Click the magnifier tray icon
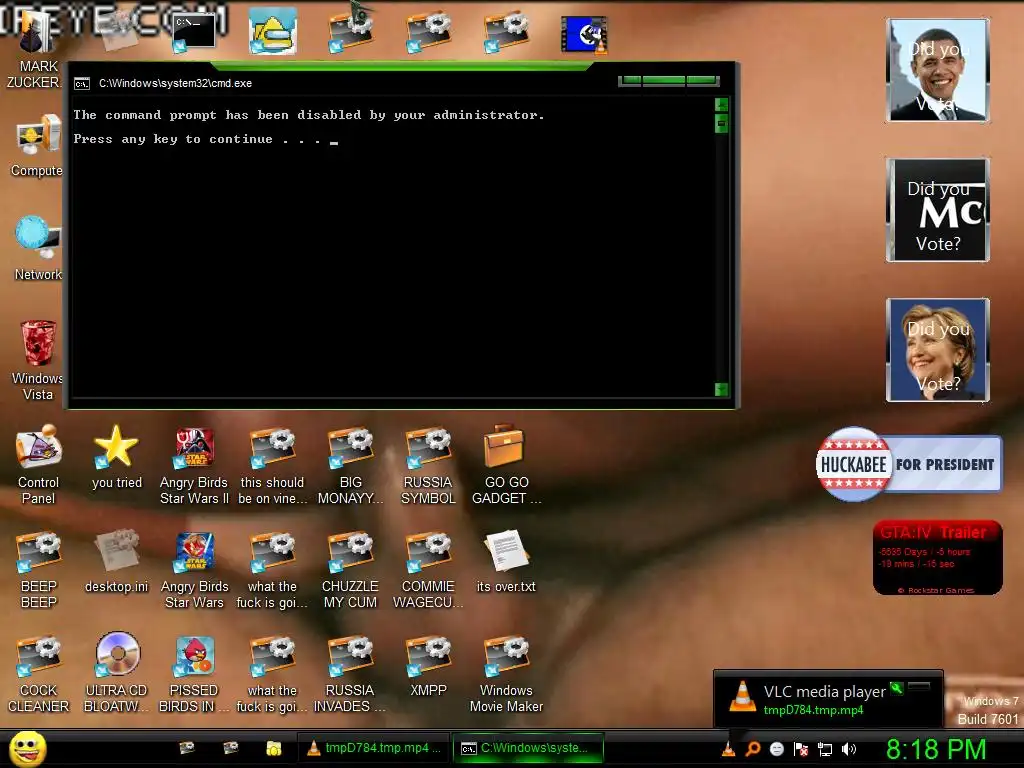1024x768 pixels. [x=752, y=749]
